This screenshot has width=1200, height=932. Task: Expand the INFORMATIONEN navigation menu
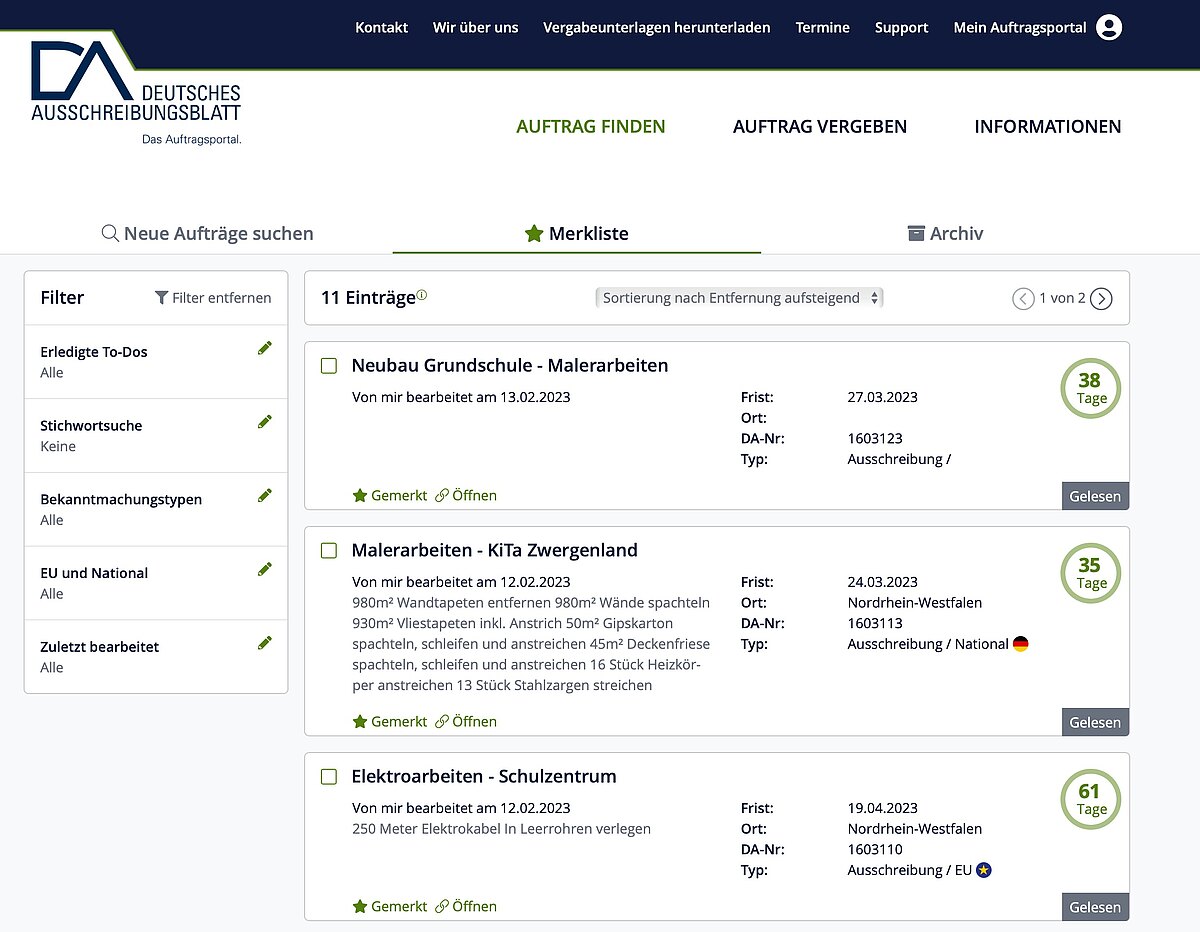(x=1047, y=127)
